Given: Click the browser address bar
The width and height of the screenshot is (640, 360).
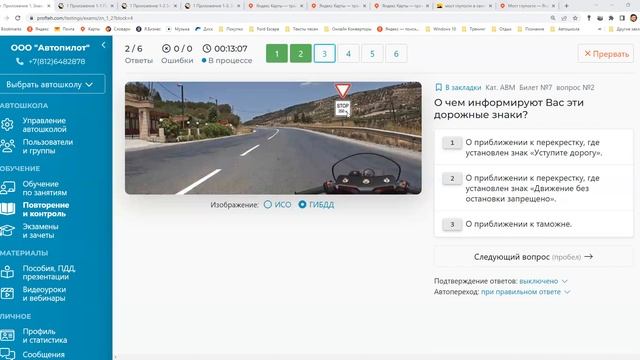Looking at the screenshot, I should (x=286, y=18).
